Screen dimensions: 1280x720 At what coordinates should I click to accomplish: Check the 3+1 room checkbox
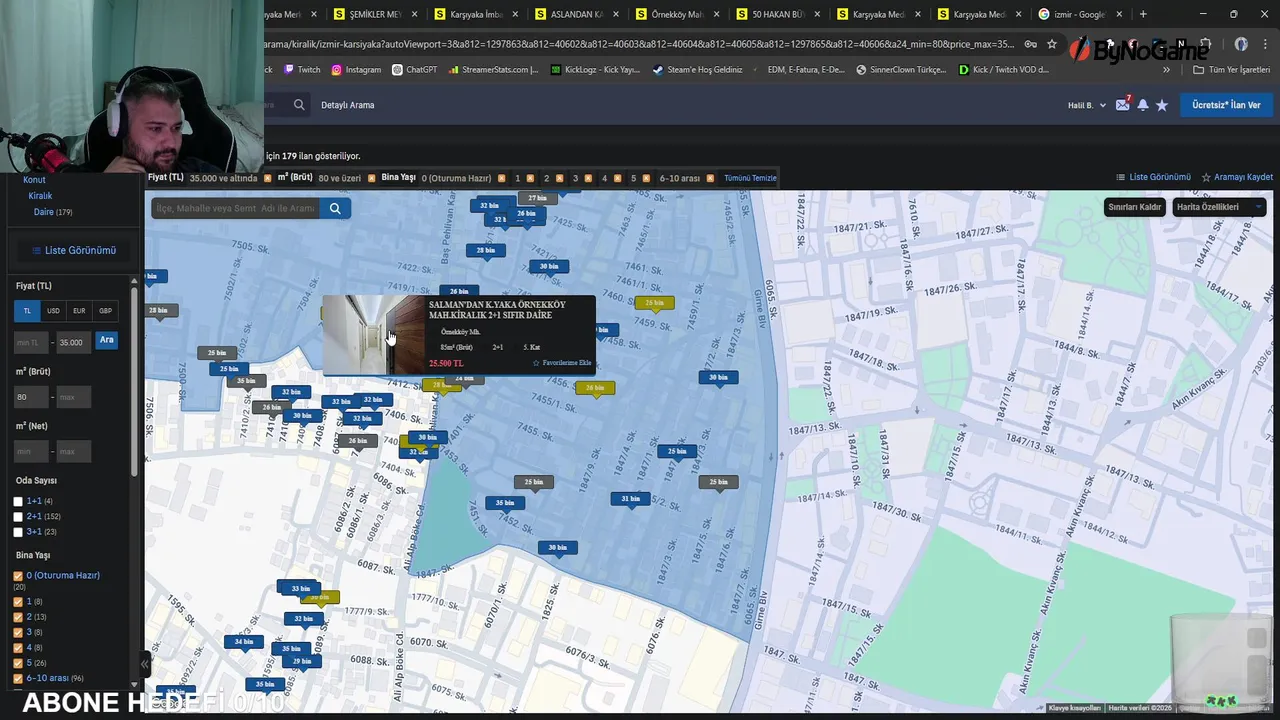(x=18, y=531)
